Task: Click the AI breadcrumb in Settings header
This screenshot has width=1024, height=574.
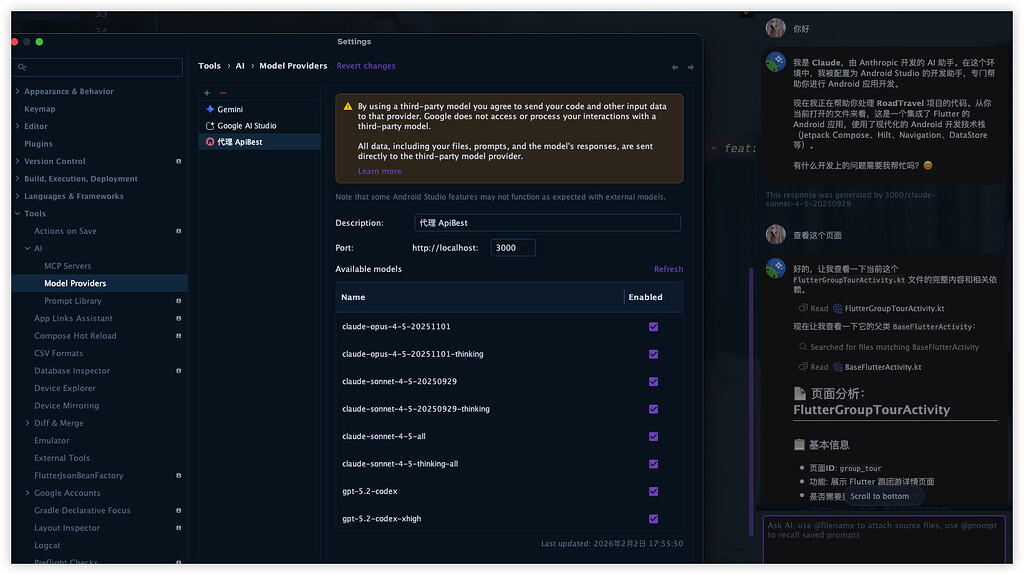Action: [240, 66]
